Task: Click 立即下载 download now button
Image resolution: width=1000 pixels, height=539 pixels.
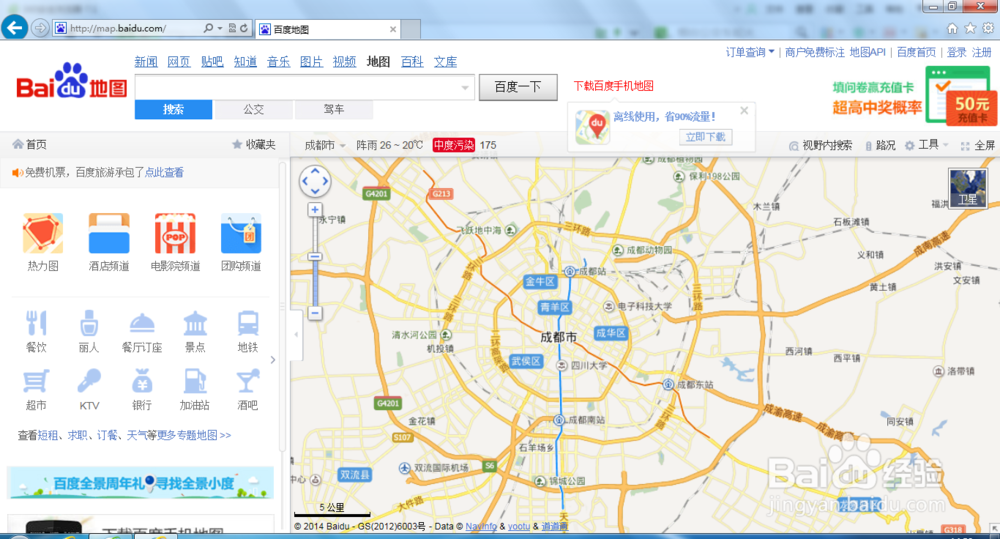Action: [x=705, y=137]
